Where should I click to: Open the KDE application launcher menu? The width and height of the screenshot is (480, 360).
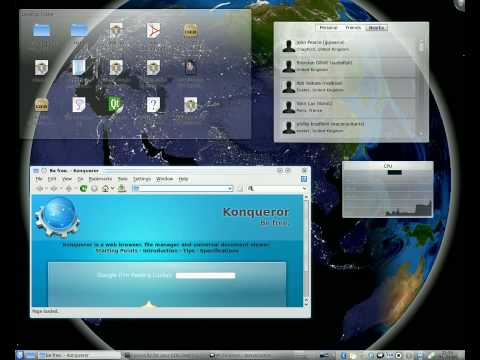click(19, 355)
